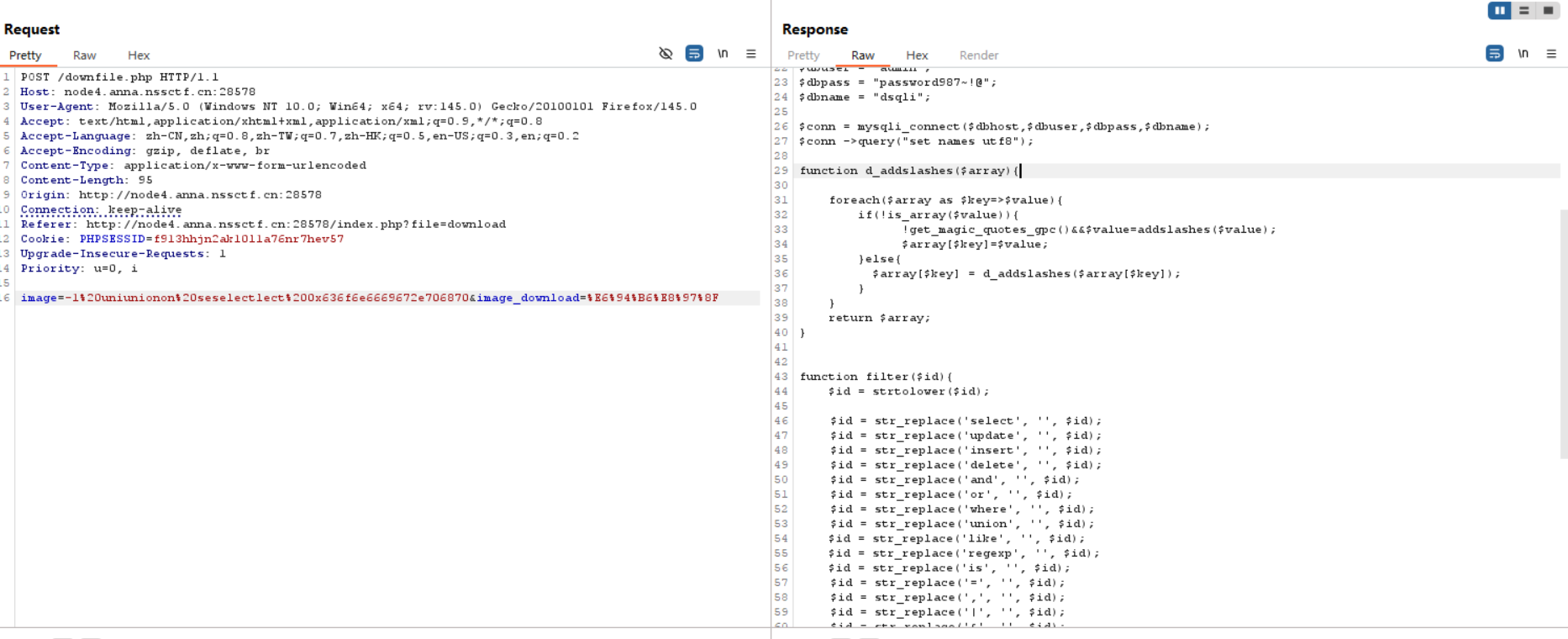Click the Accept-Encoding header line

(x=145, y=151)
